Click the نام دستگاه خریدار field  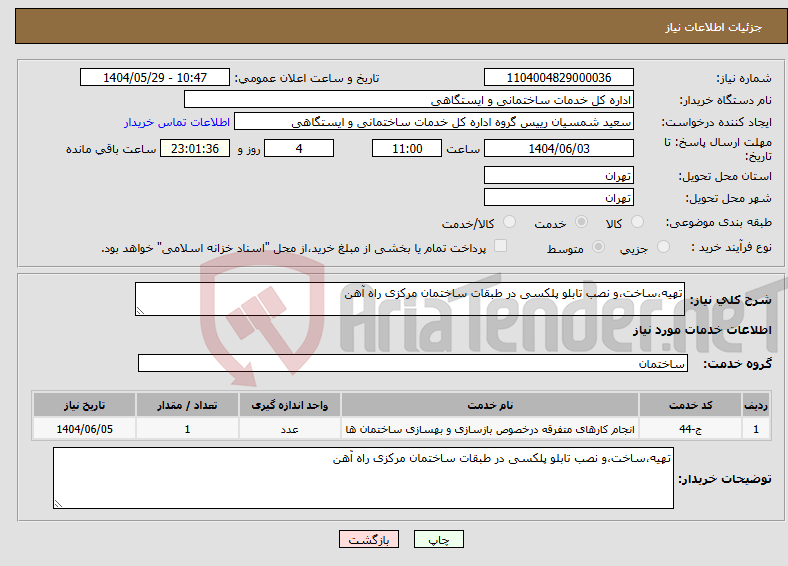[409, 100]
